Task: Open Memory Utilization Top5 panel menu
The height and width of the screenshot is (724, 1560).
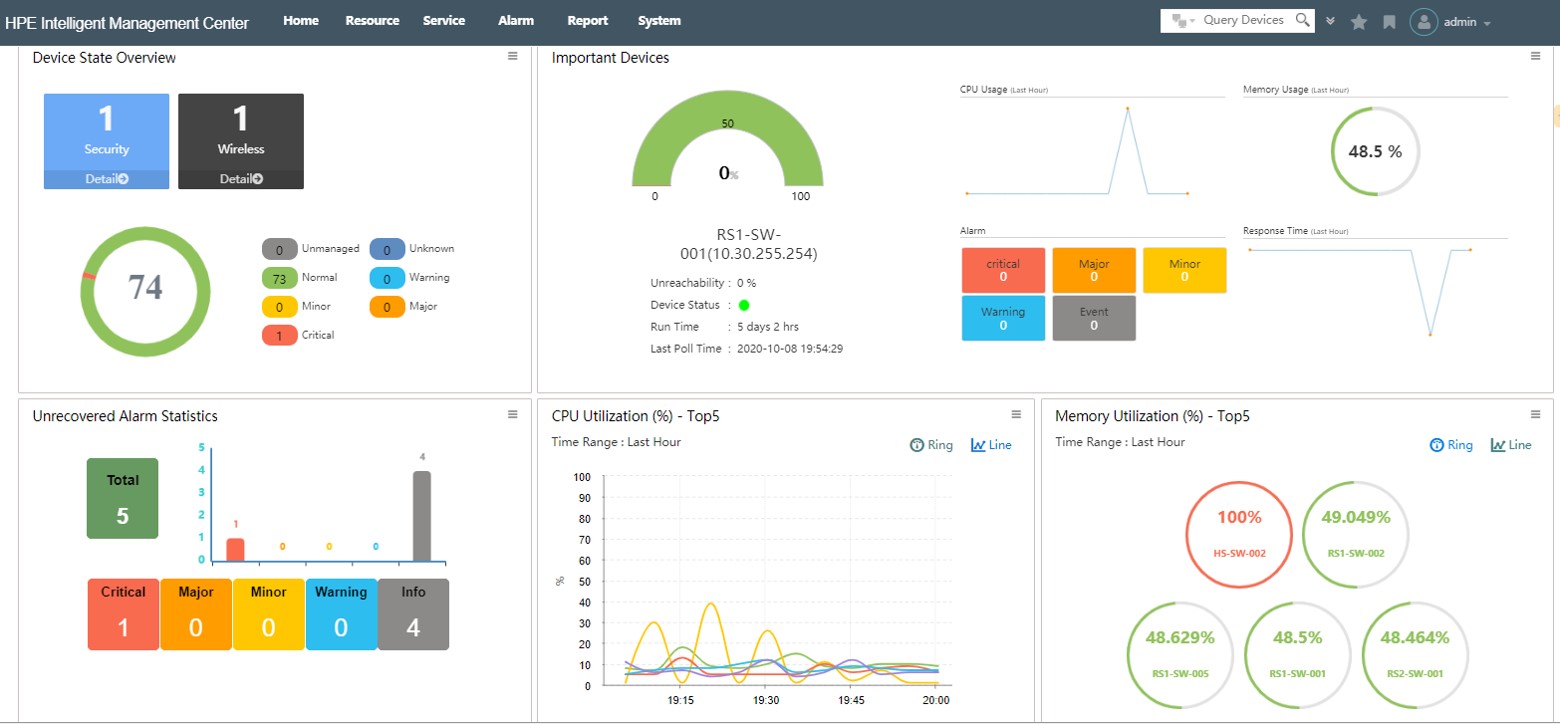Action: pyautogui.click(x=1535, y=415)
